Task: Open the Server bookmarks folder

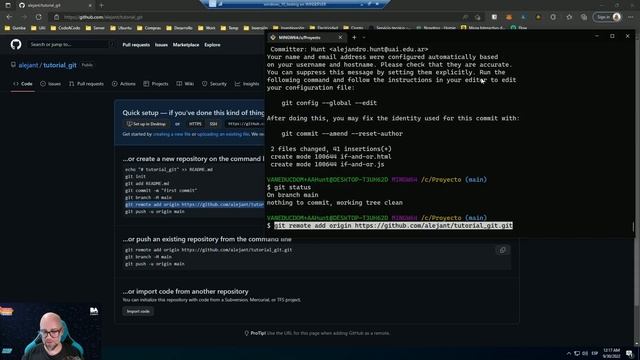Action: [x=96, y=28]
